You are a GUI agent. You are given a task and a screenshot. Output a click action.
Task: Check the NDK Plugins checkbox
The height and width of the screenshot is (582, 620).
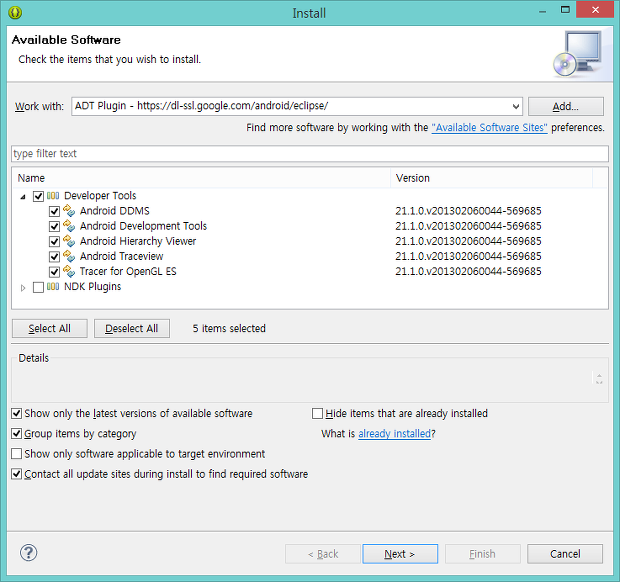coord(38,287)
